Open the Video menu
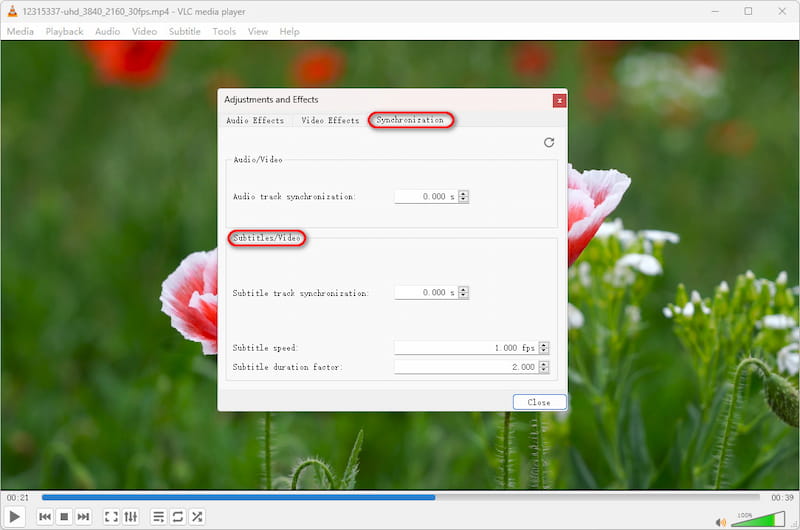This screenshot has height=530, width=800. (144, 32)
